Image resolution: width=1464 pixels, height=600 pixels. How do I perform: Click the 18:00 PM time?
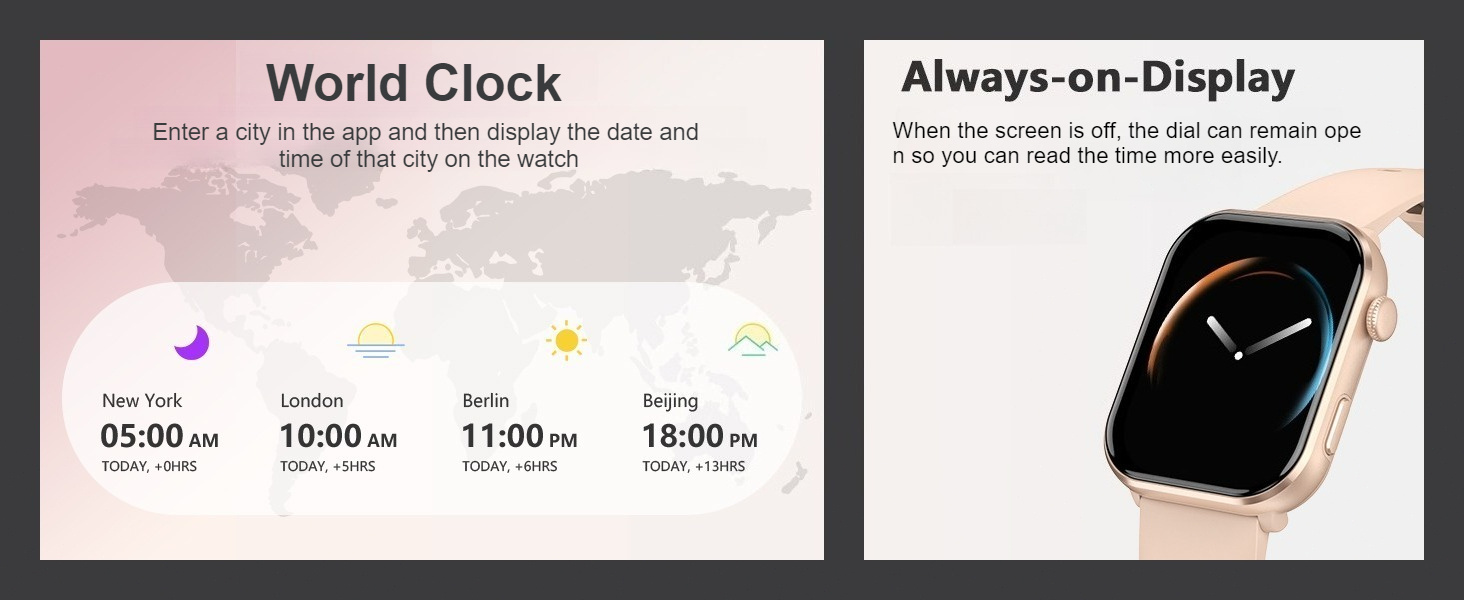tap(699, 437)
